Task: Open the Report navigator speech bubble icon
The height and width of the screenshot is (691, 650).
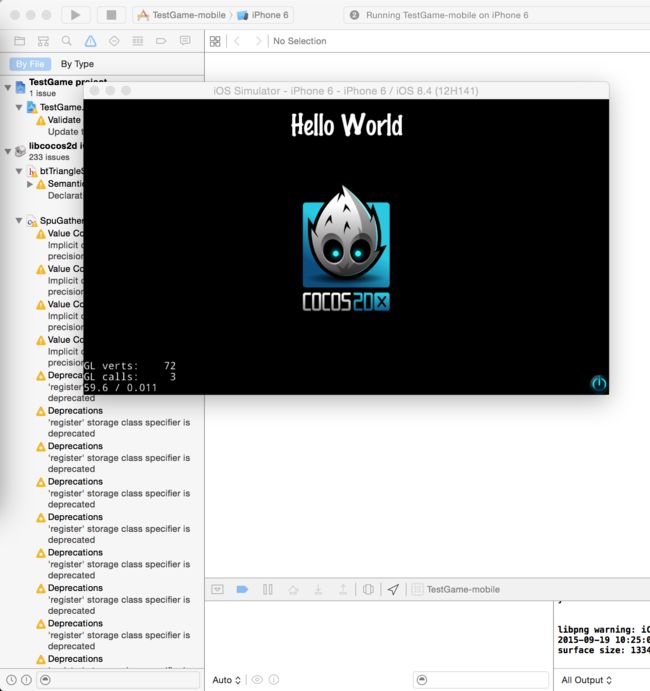Action: [x=184, y=41]
